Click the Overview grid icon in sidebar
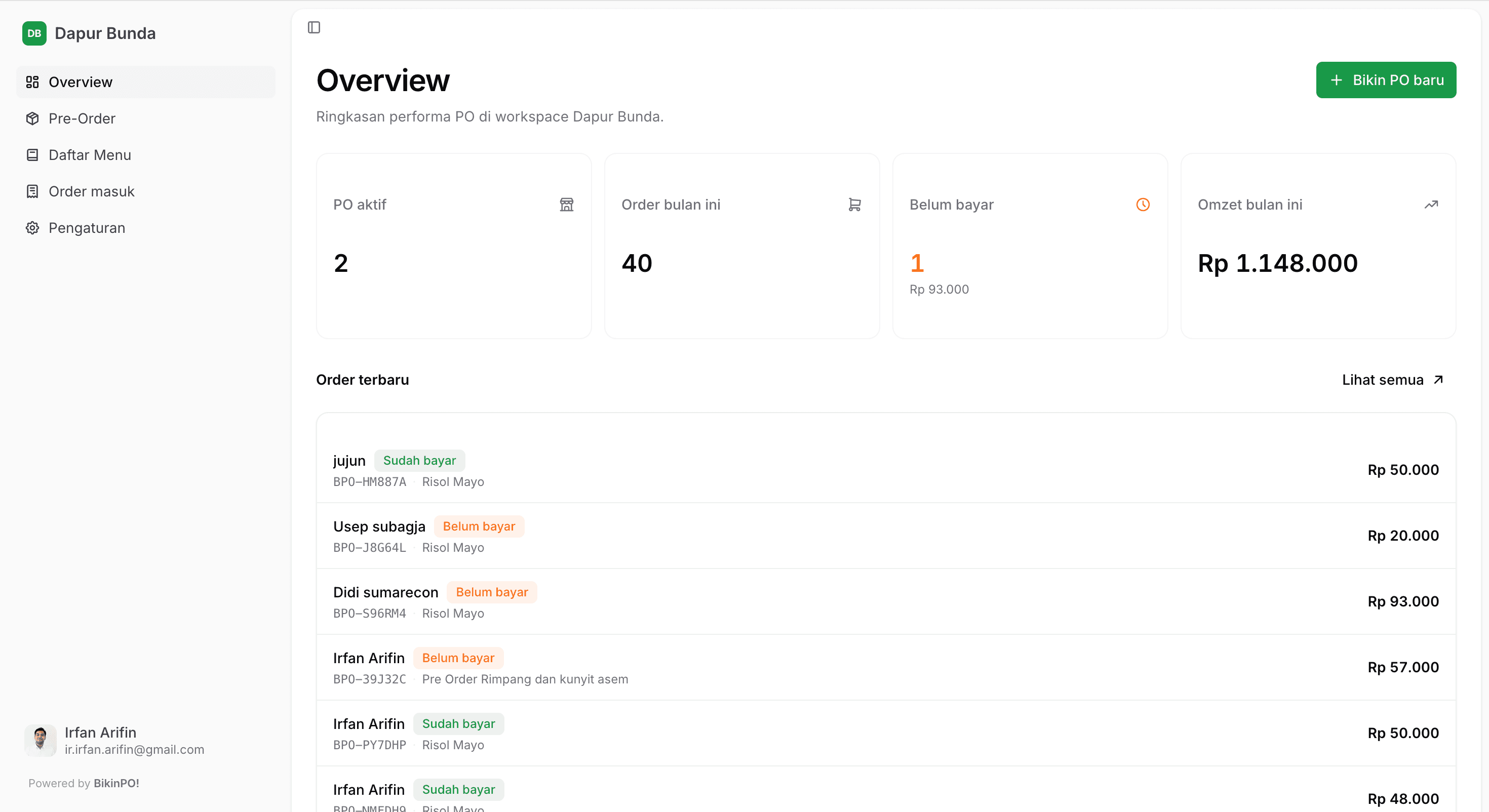This screenshot has height=812, width=1489. click(x=32, y=82)
